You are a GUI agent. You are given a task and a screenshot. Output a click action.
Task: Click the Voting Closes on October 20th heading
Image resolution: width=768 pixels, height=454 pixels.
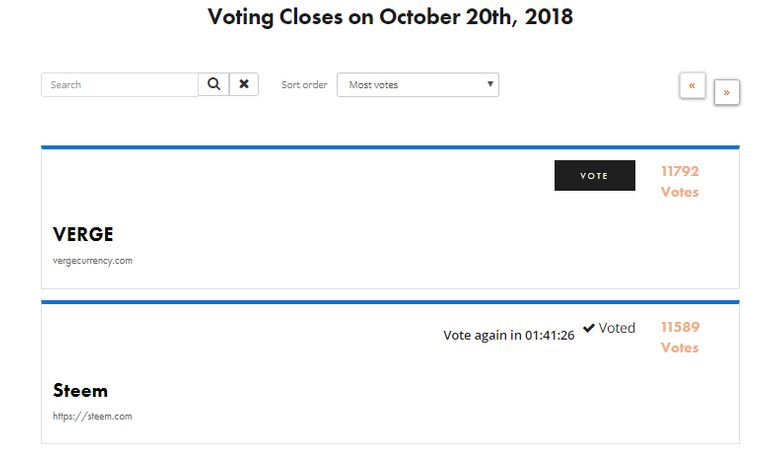pos(390,17)
